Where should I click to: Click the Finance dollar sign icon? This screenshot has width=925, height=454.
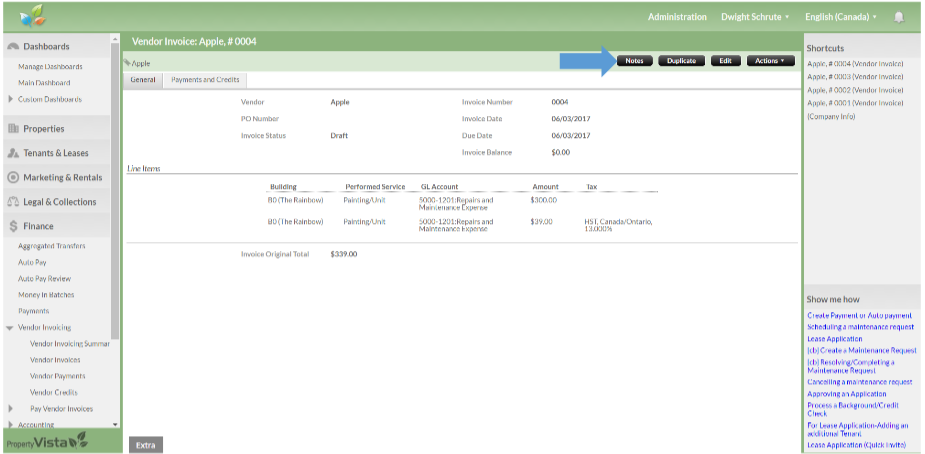pos(13,226)
